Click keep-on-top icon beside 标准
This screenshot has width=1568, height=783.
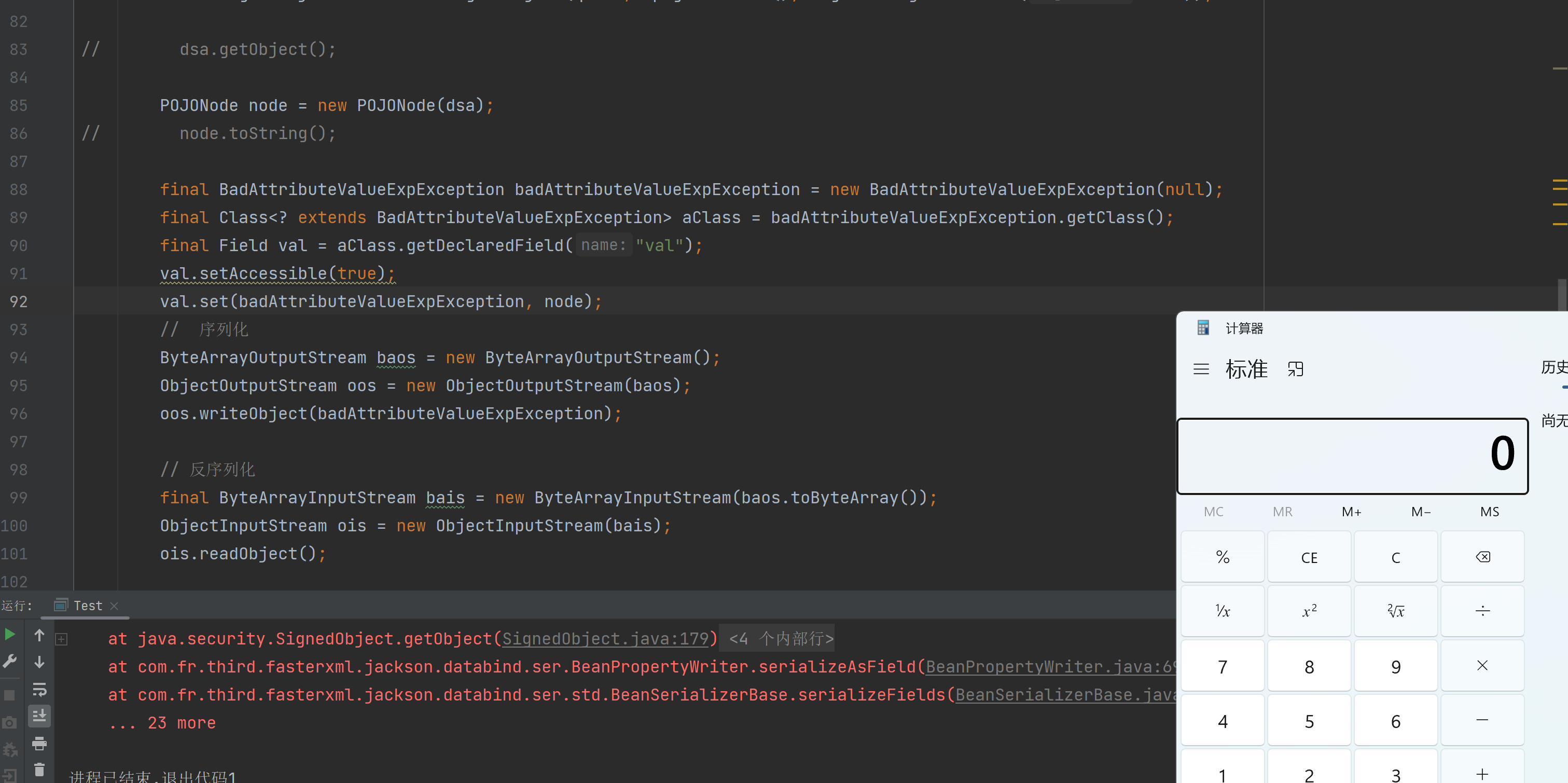click(1295, 369)
